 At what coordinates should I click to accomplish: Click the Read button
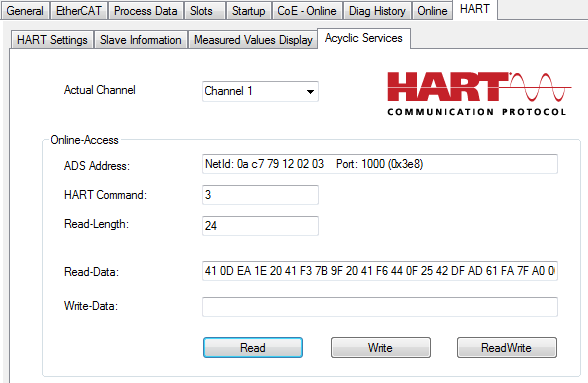[x=253, y=347]
